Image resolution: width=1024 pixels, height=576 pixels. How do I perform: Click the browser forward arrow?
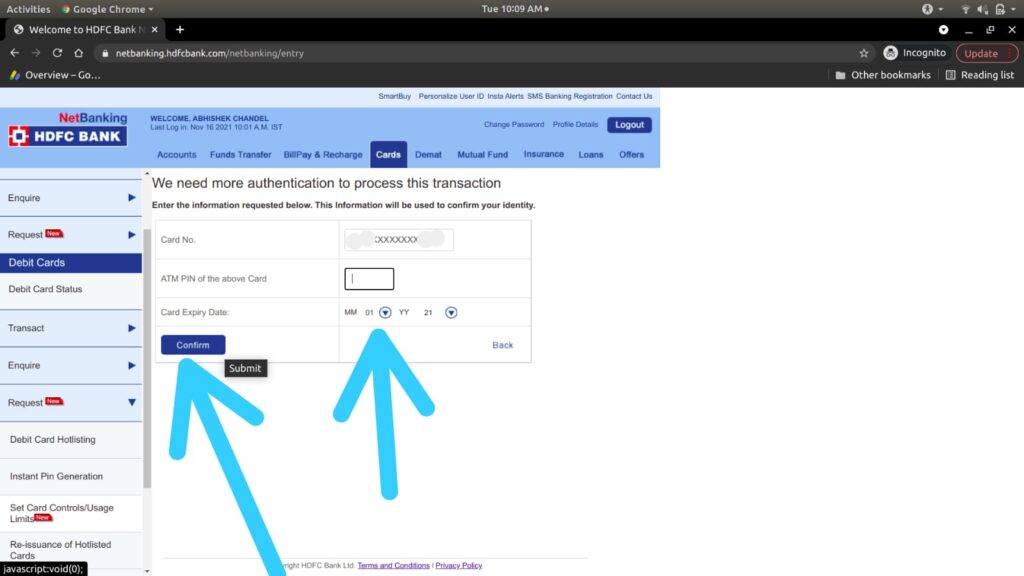pyautogui.click(x=36, y=53)
